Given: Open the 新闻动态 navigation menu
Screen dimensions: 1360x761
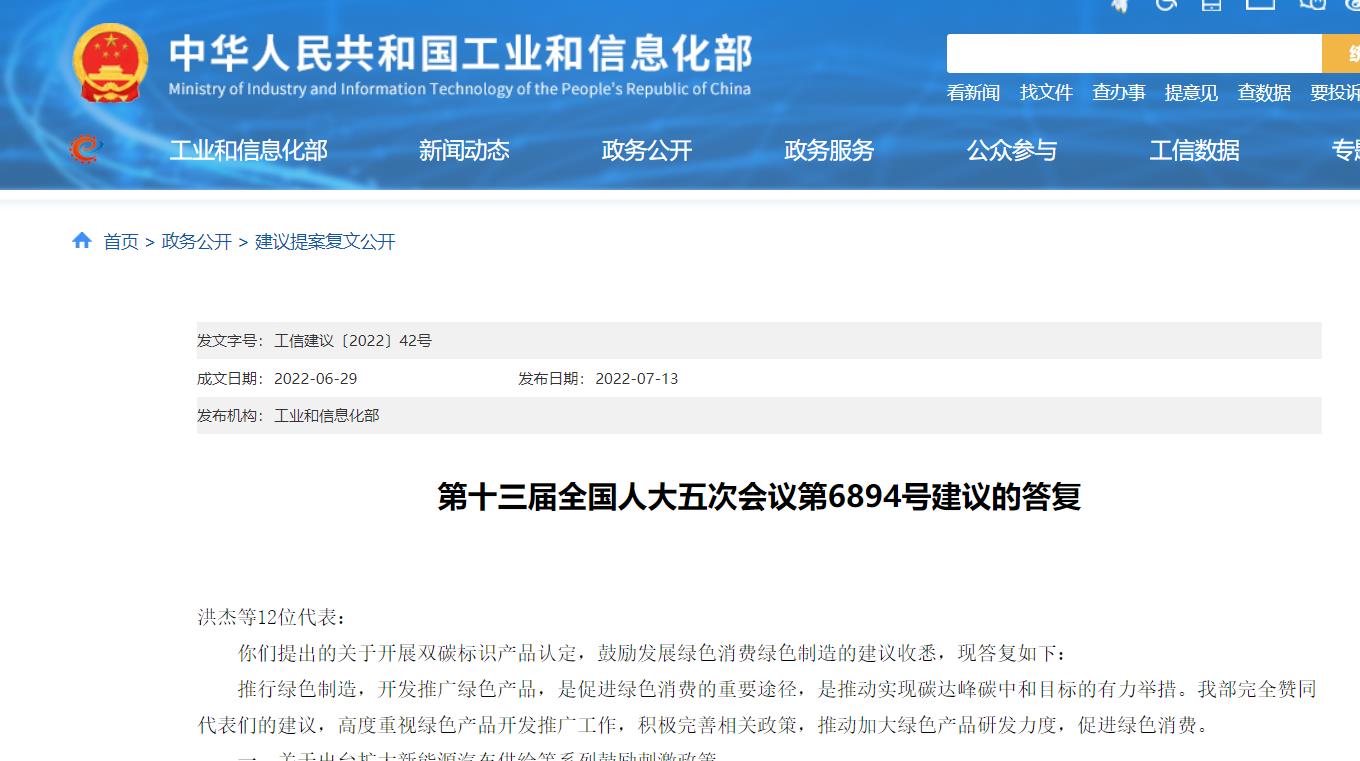Looking at the screenshot, I should (x=464, y=150).
